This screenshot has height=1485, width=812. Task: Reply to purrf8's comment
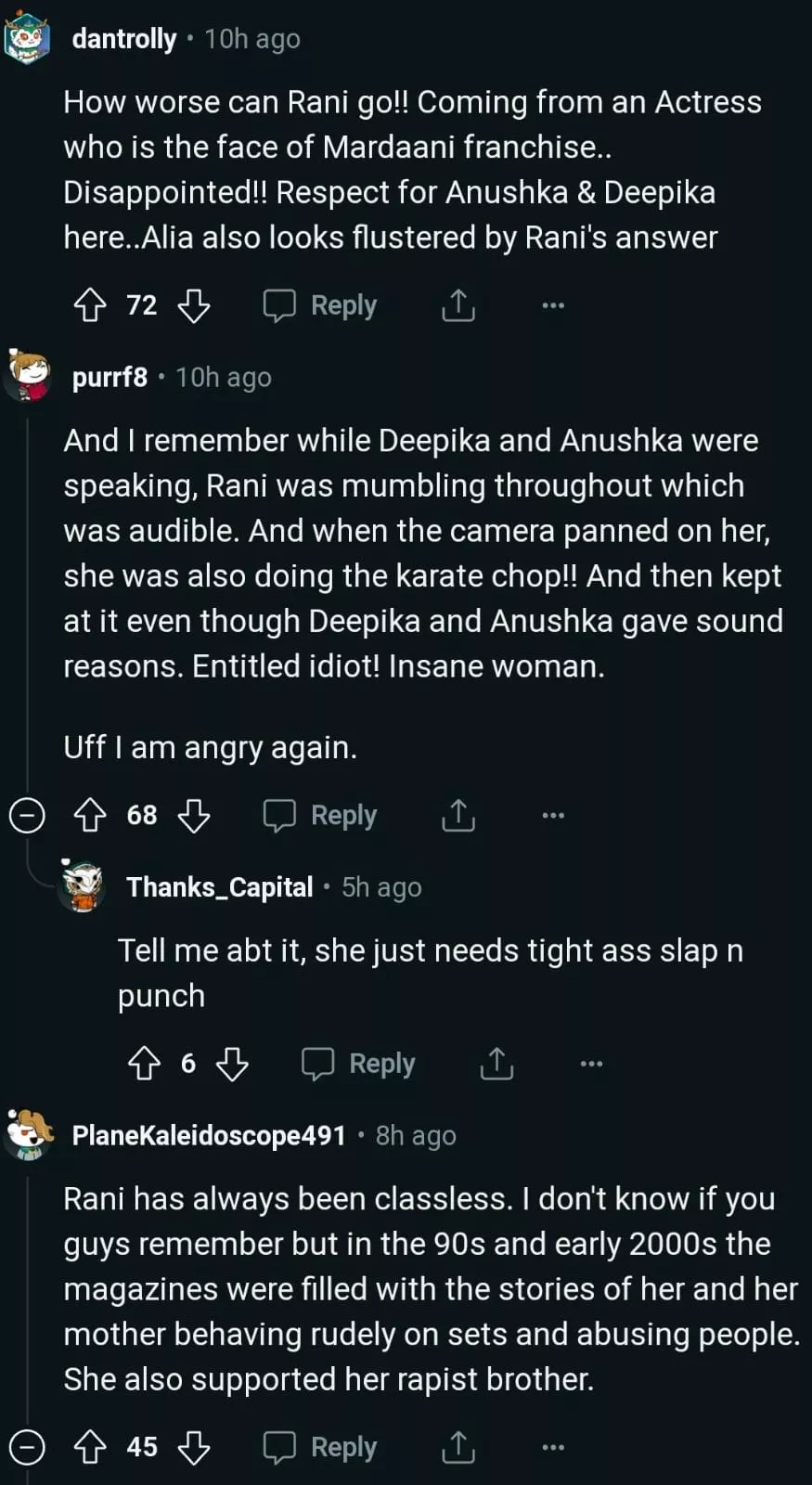point(320,816)
